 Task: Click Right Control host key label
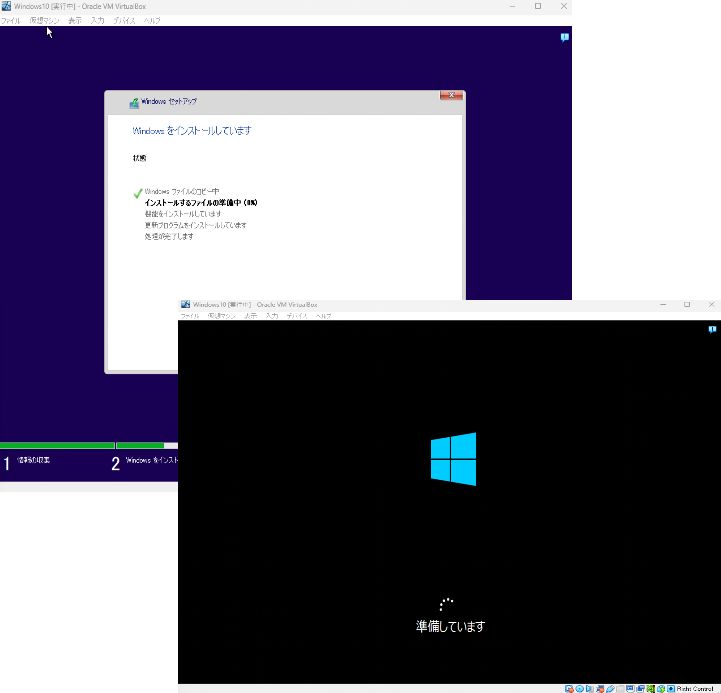click(x=695, y=688)
